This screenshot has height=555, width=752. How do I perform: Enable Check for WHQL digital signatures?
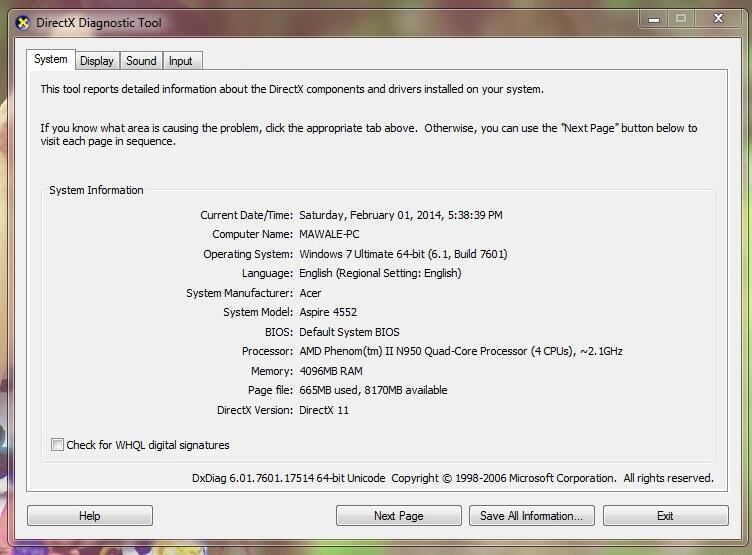[57, 445]
